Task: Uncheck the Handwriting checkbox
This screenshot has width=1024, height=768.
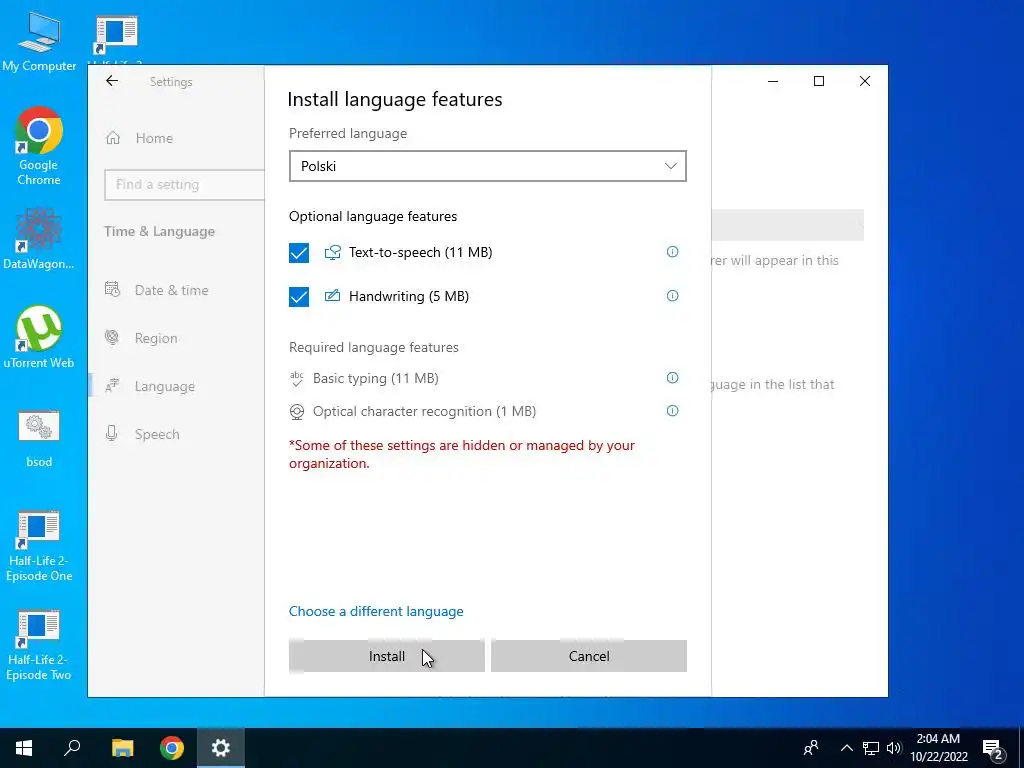Action: (x=299, y=296)
